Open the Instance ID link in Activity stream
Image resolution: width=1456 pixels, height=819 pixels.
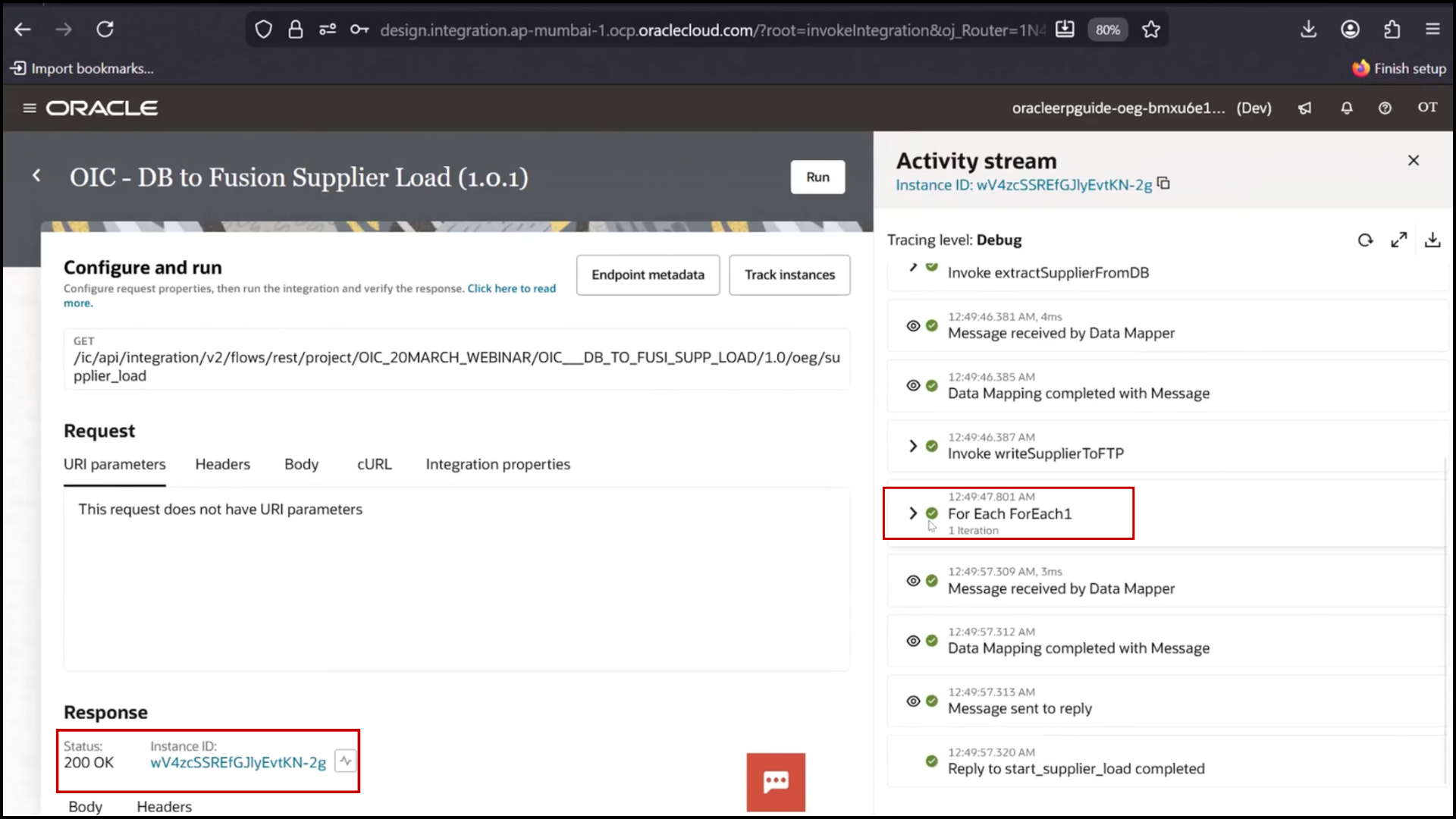(1024, 185)
